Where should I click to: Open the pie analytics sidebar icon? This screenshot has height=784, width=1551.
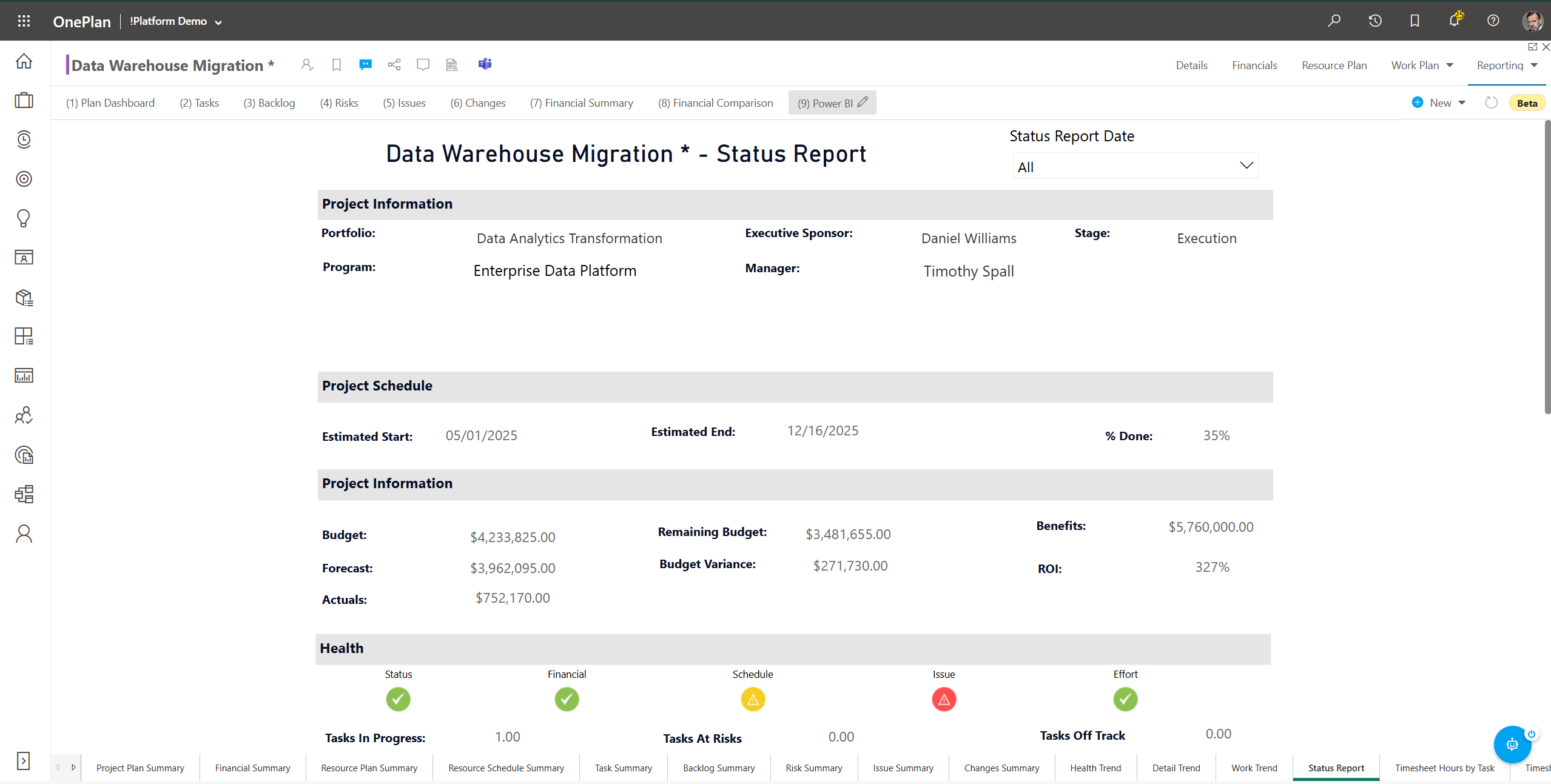point(24,455)
